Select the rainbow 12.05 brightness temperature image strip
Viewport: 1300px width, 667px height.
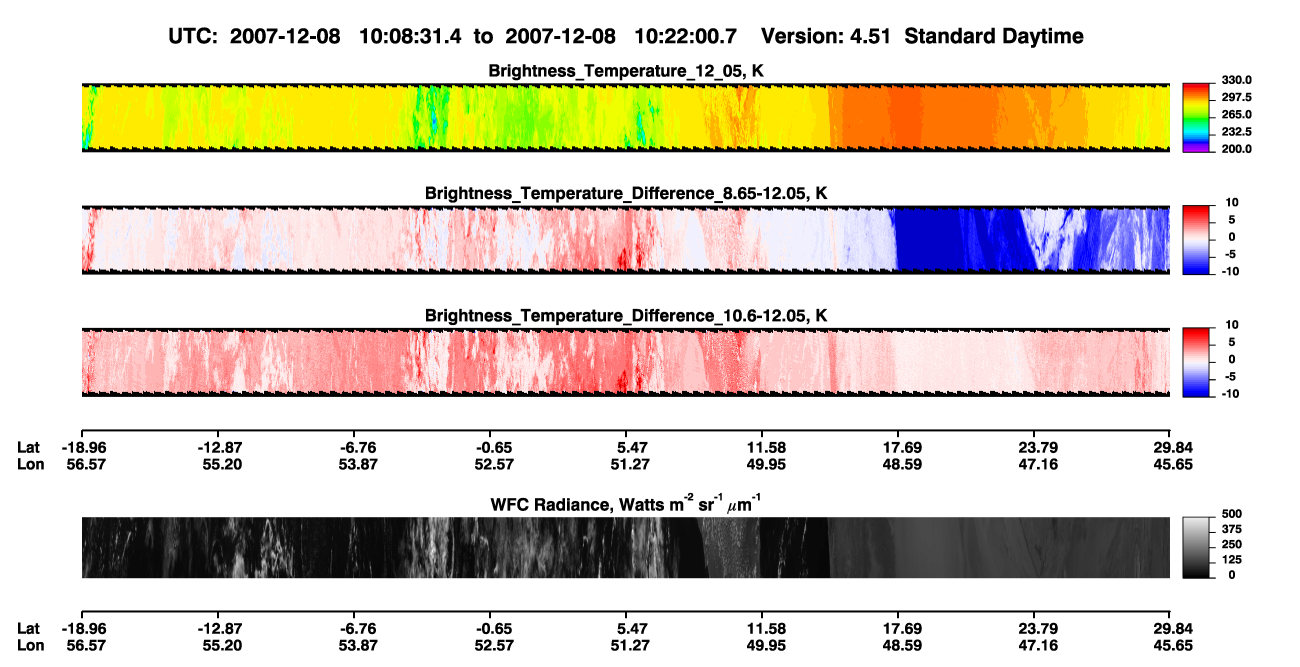click(626, 118)
